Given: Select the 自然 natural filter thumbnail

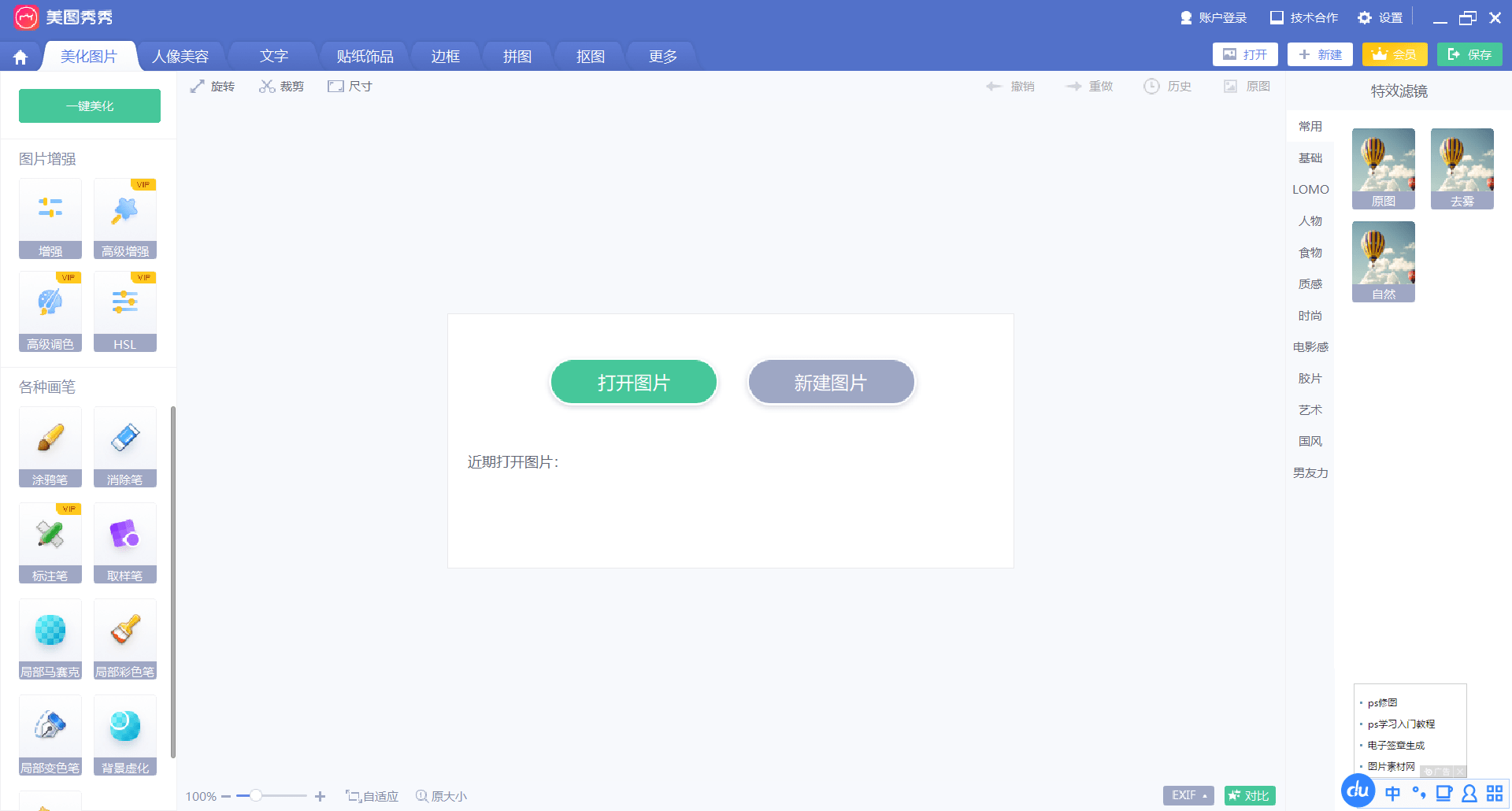Looking at the screenshot, I should click(1384, 261).
